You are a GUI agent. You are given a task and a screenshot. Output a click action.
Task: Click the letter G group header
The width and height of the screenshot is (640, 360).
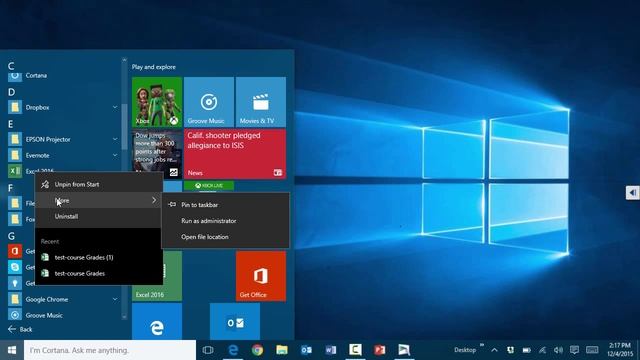click(11, 236)
